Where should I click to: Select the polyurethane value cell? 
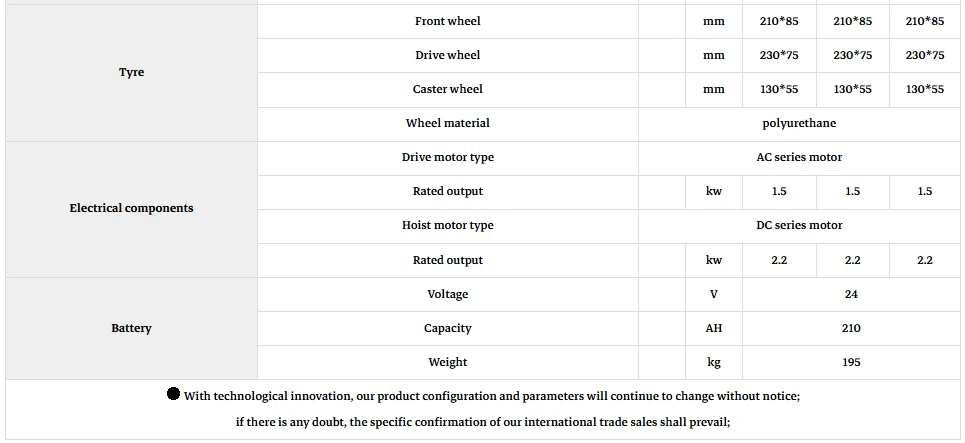click(x=799, y=124)
